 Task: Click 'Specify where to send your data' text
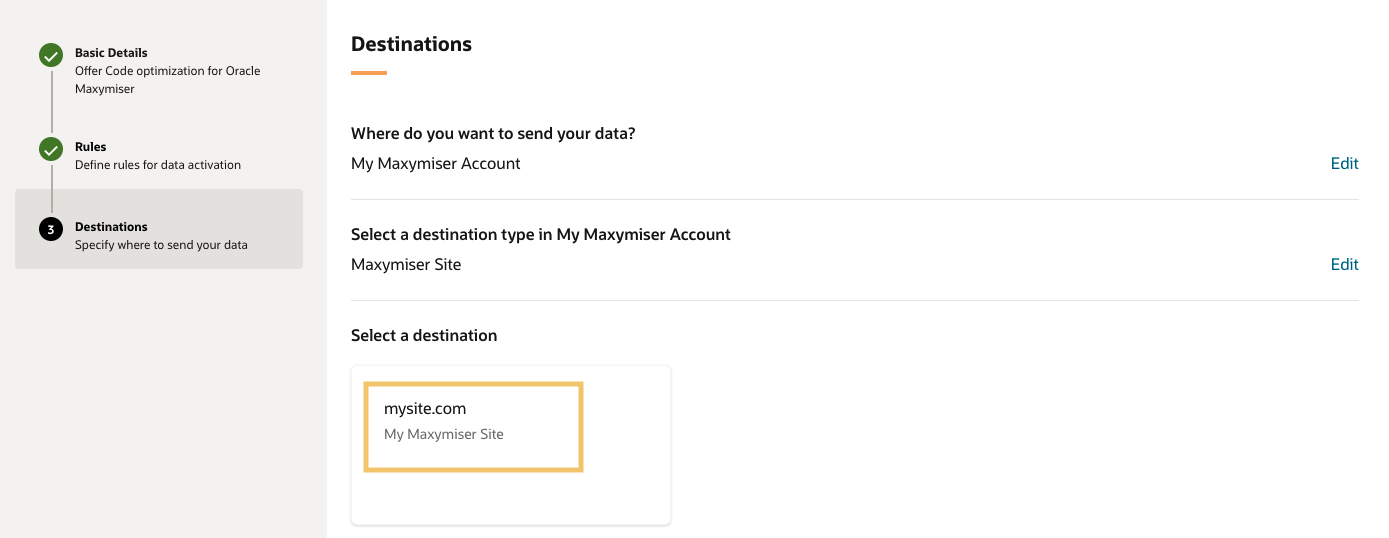coord(161,245)
